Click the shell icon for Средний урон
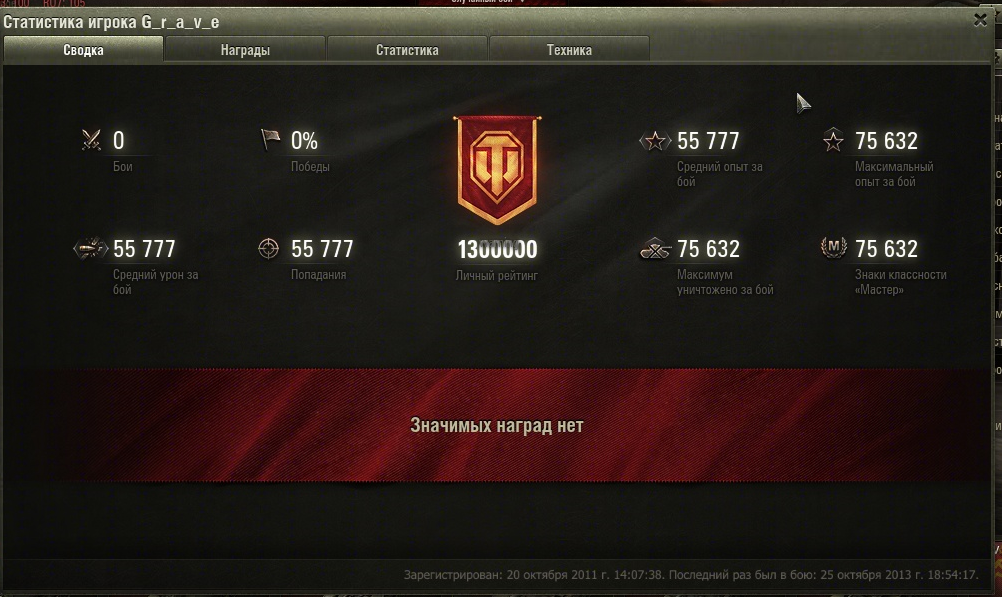The image size is (1002, 597). [90, 248]
